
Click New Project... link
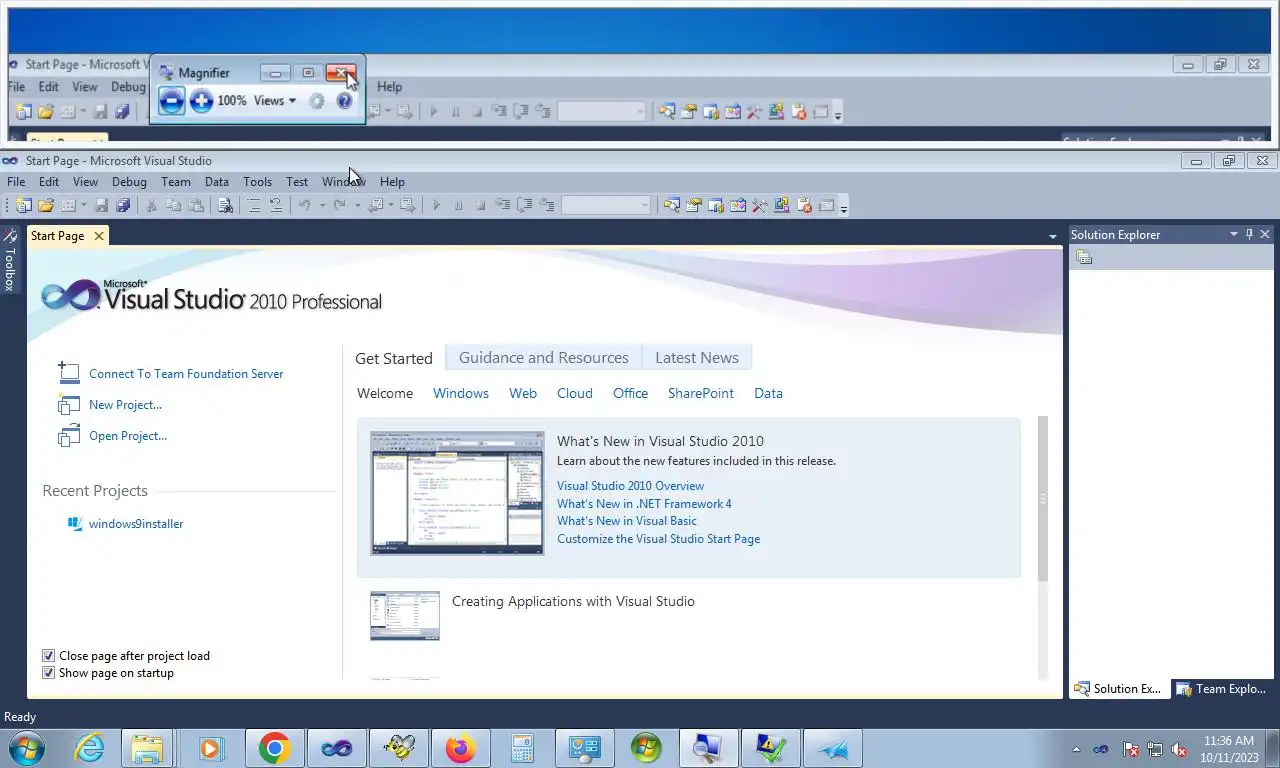point(125,405)
